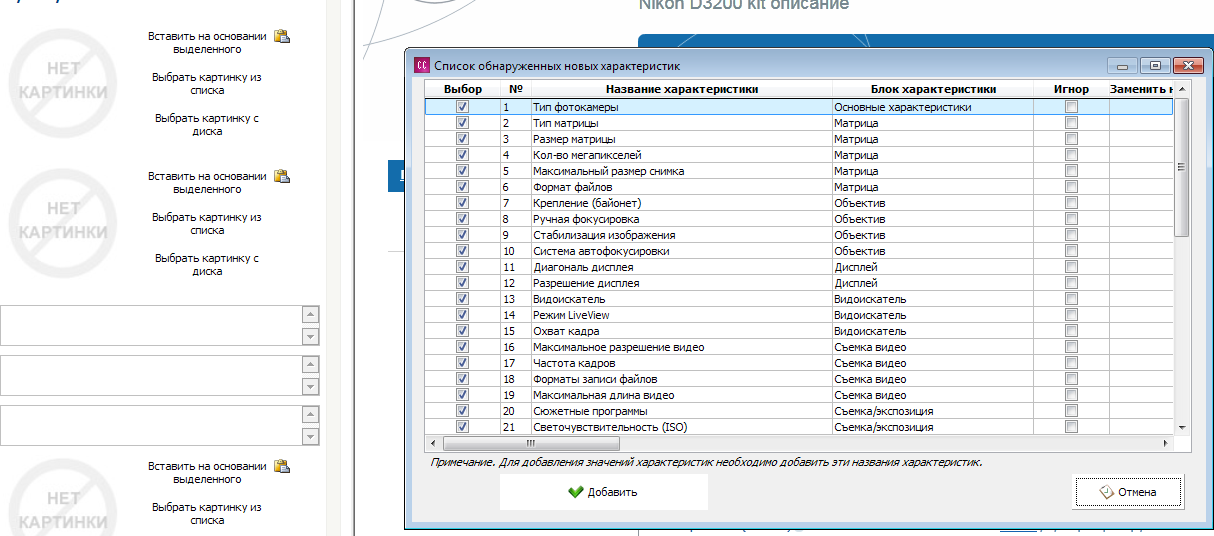Select Крепление (байонет) cell

point(681,203)
